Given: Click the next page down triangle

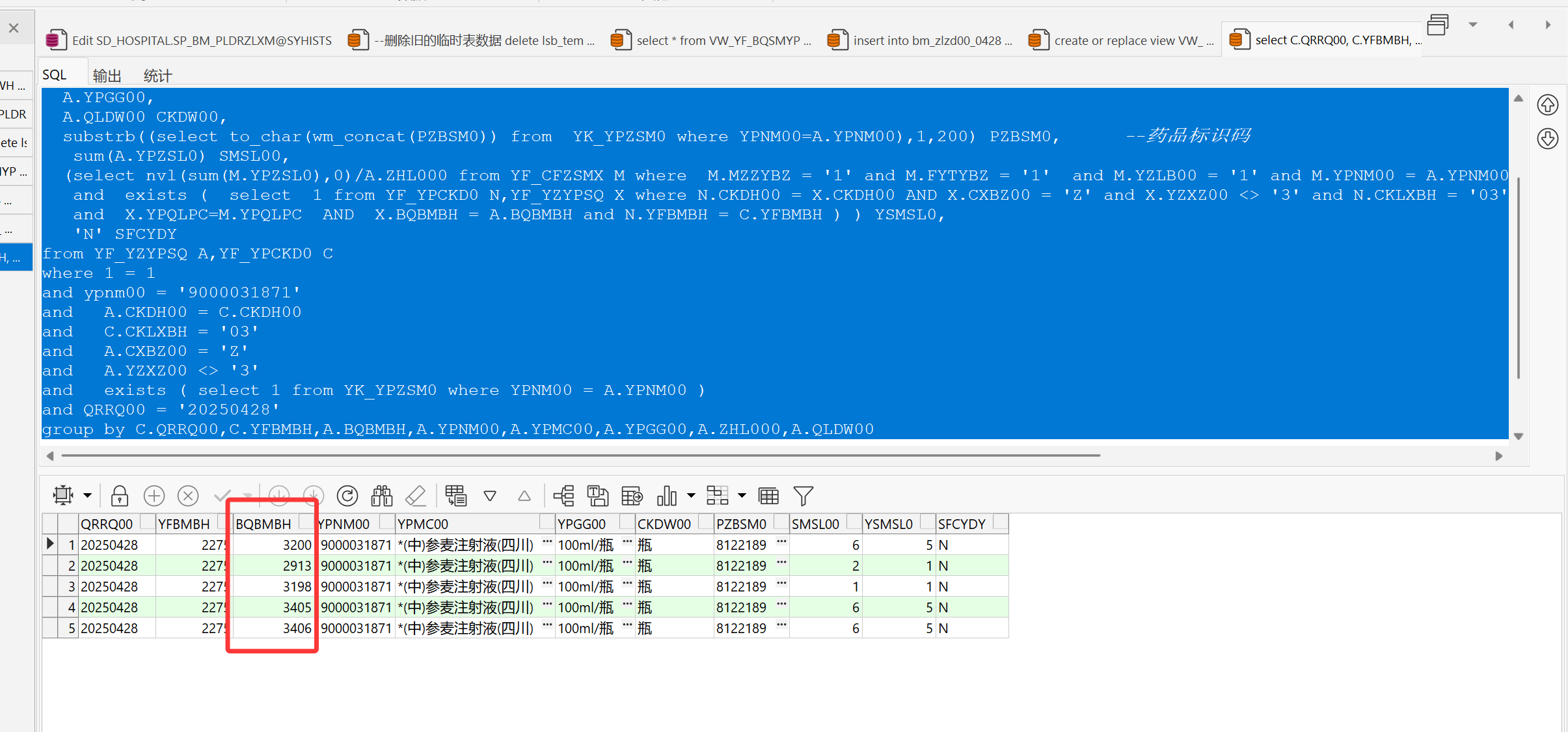Looking at the screenshot, I should tap(491, 496).
